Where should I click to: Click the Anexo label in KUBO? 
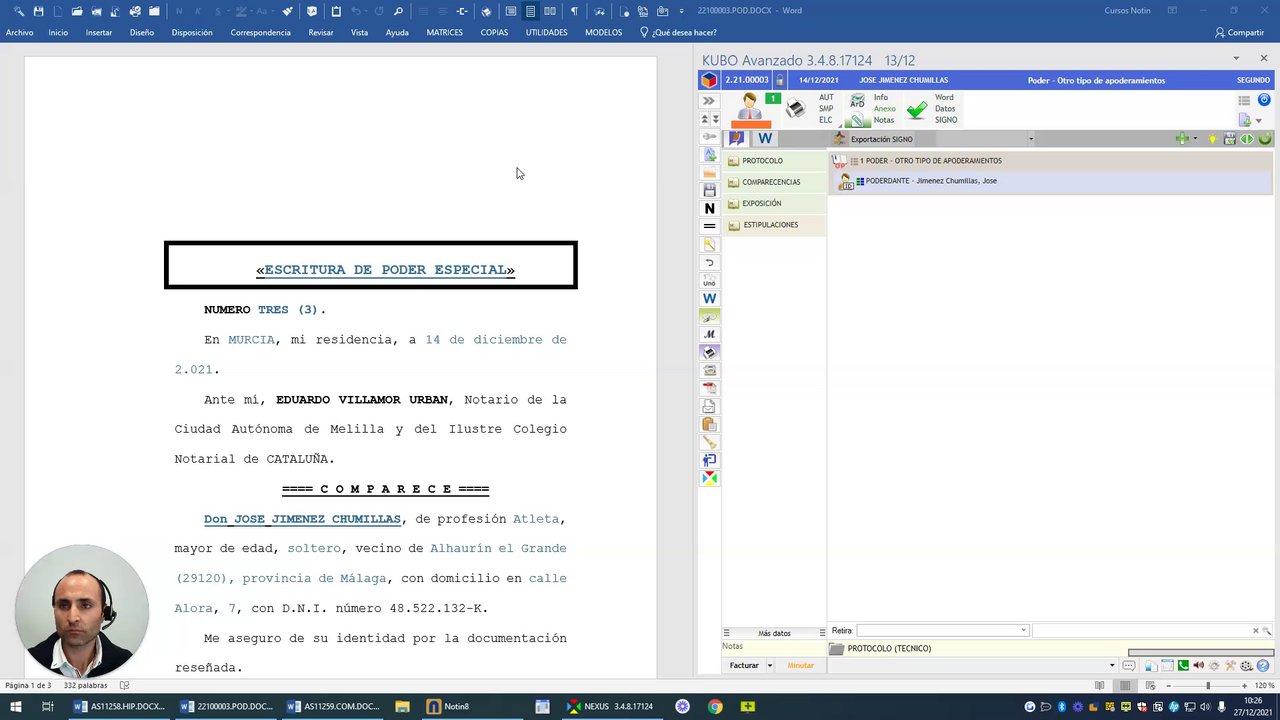[x=884, y=109]
